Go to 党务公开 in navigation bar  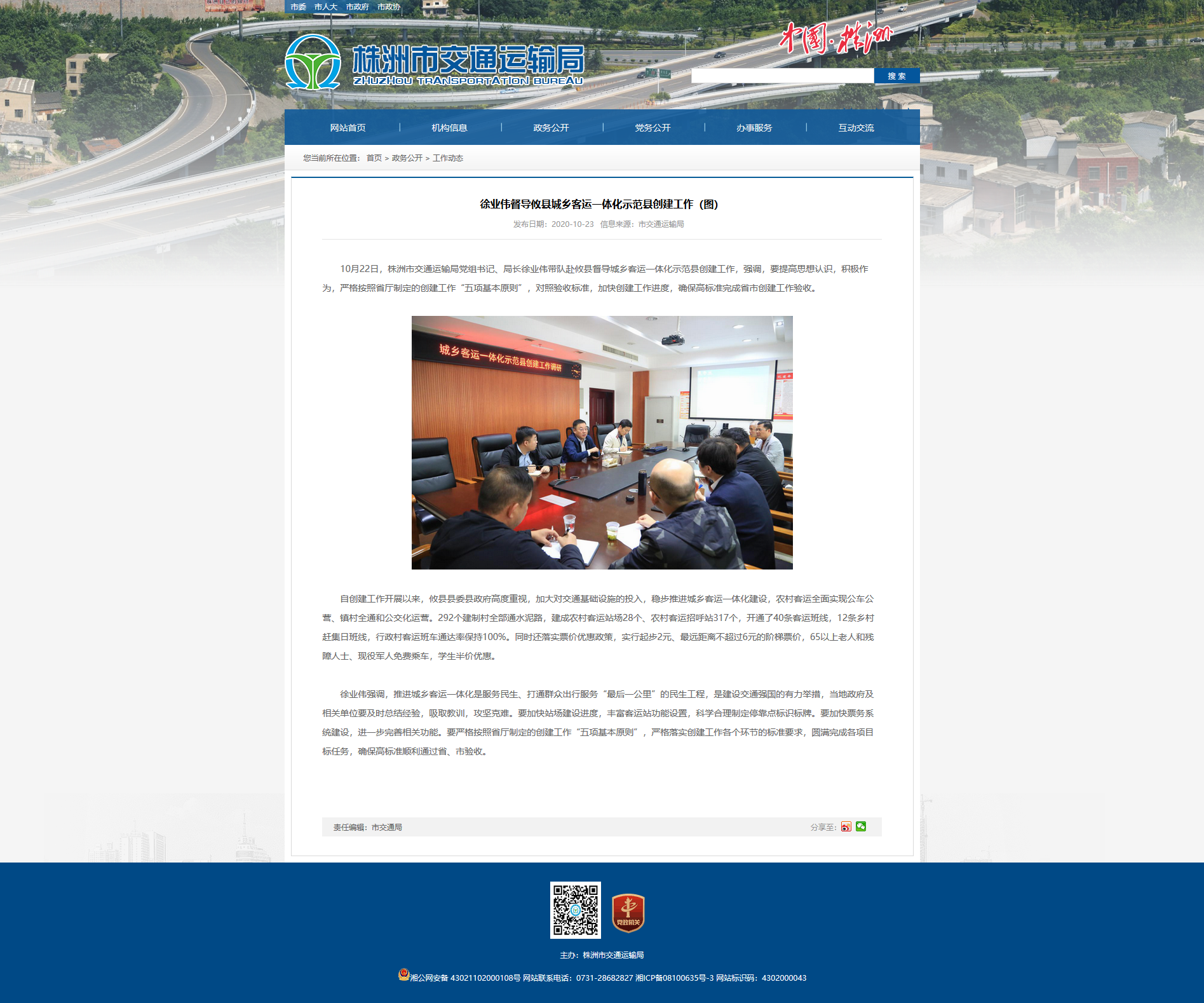pyautogui.click(x=653, y=128)
